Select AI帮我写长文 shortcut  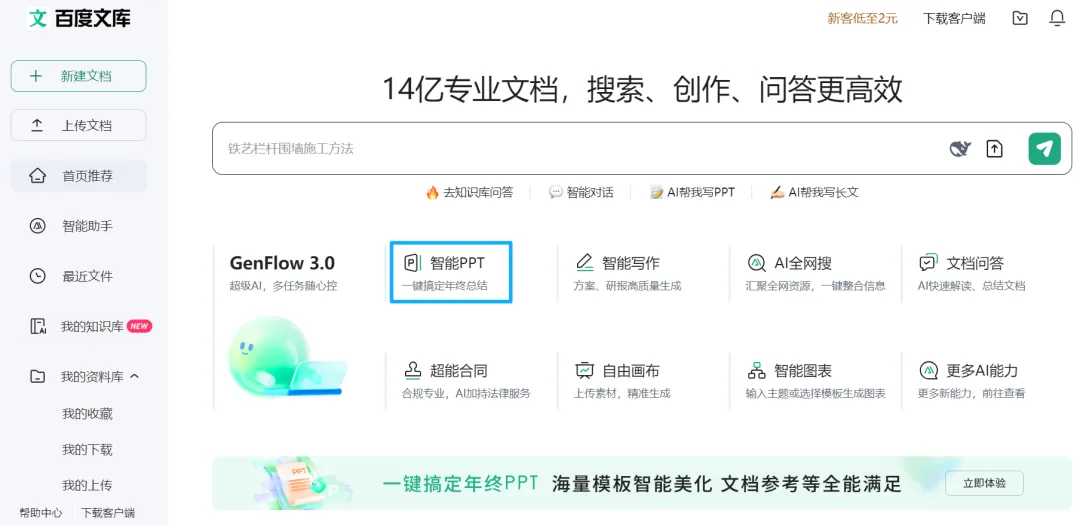tap(814, 192)
